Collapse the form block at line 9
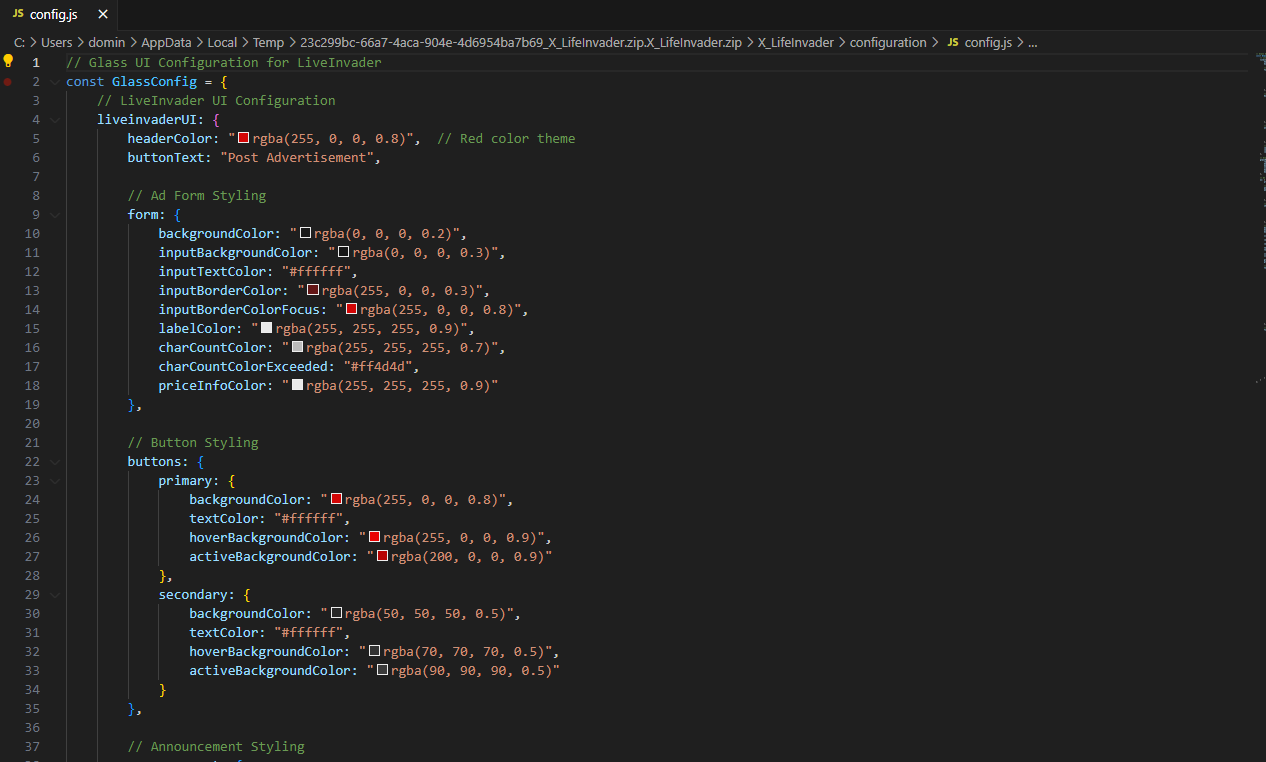Screen dimensions: 1266x762 pyautogui.click(x=55, y=214)
